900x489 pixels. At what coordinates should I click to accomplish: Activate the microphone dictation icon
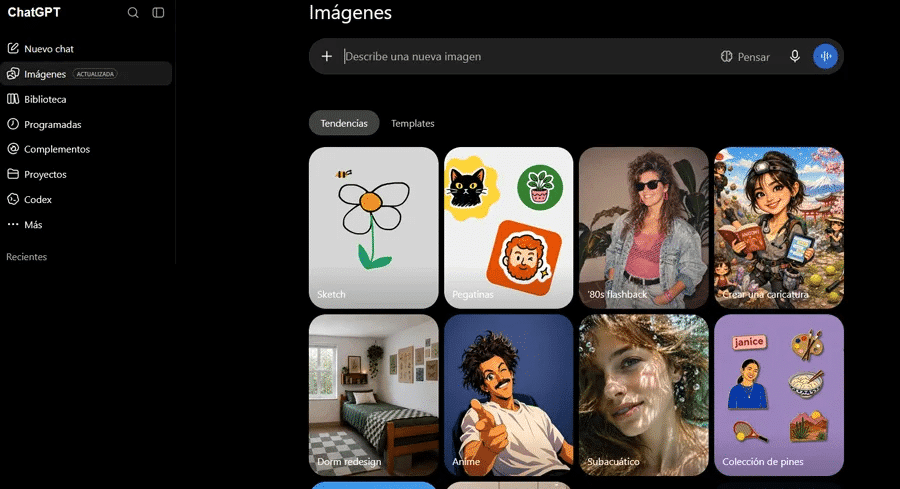click(794, 56)
